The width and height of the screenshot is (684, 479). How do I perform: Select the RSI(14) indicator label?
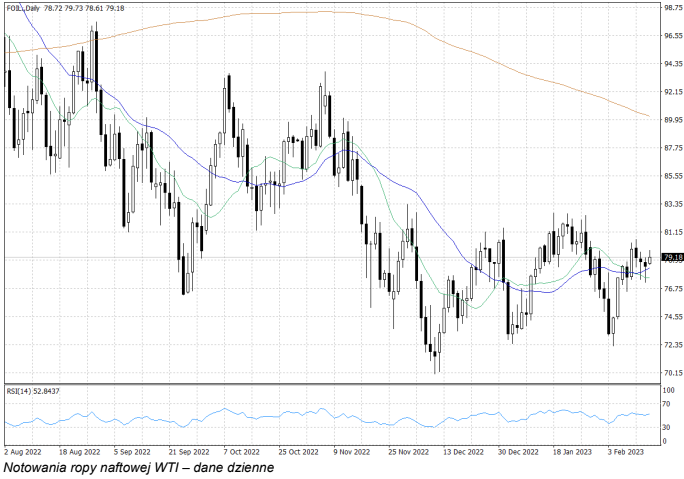32,390
